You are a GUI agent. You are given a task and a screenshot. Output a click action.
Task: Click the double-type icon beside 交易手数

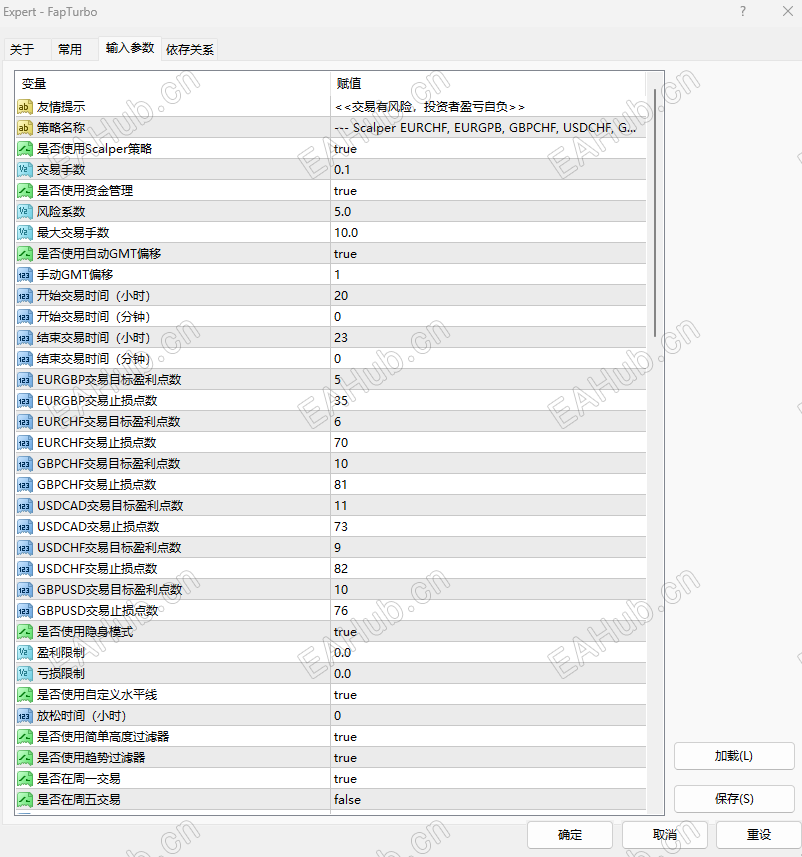pyautogui.click(x=25, y=170)
